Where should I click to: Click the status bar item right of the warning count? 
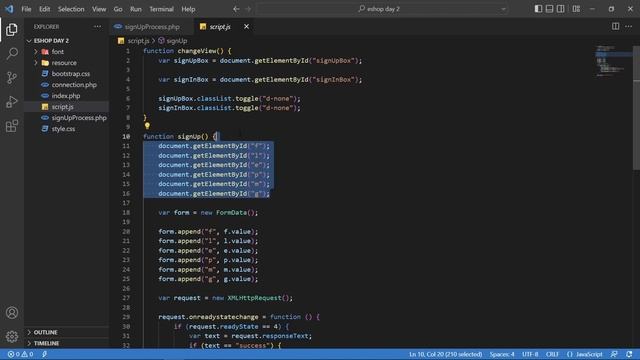(x=44, y=354)
